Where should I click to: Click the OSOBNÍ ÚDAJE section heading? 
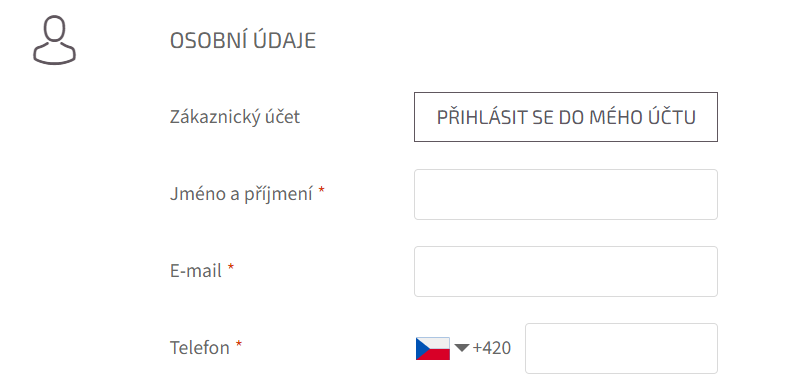click(243, 40)
